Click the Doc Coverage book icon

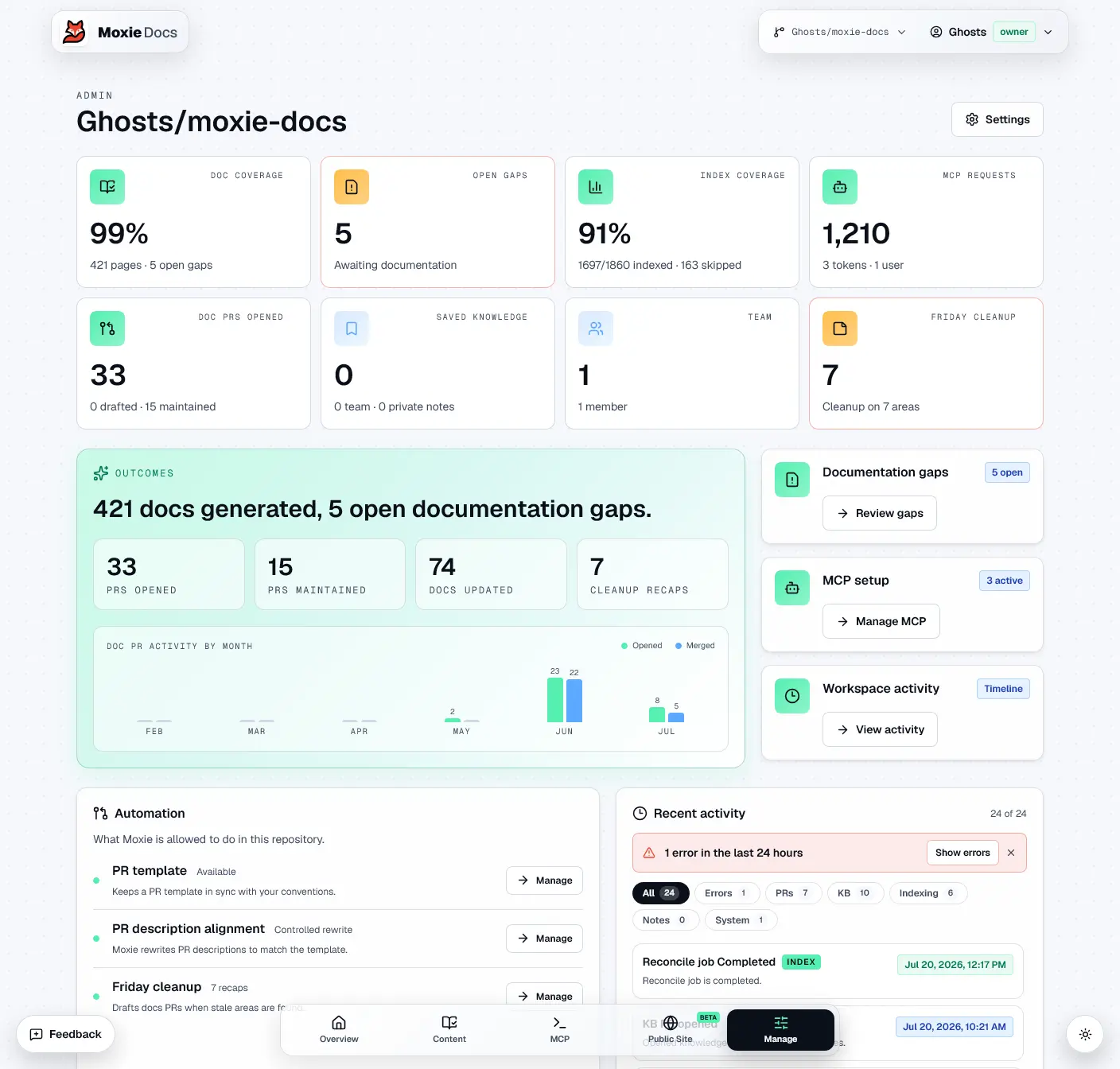coord(107,187)
